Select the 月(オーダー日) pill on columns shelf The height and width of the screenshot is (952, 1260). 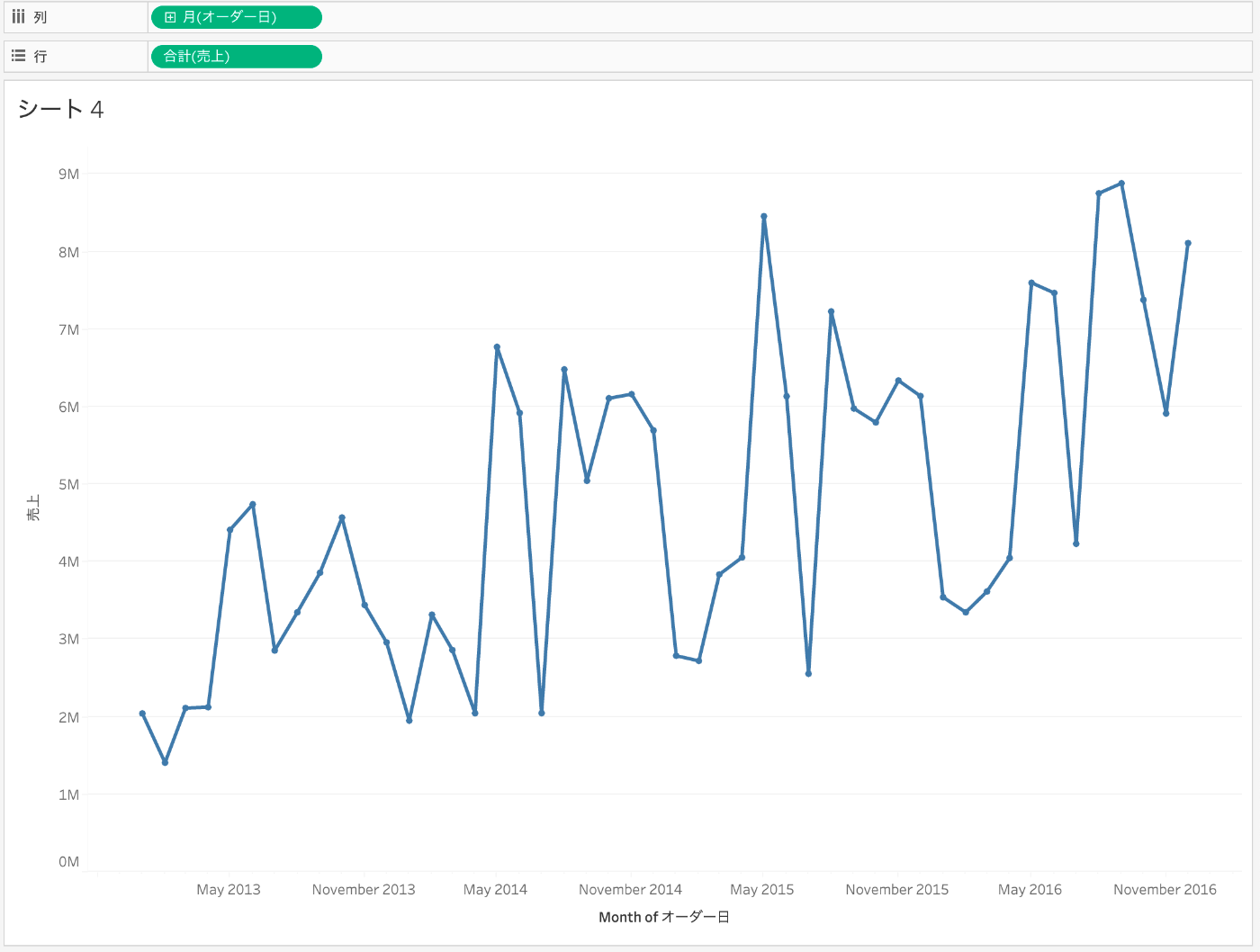tap(236, 17)
